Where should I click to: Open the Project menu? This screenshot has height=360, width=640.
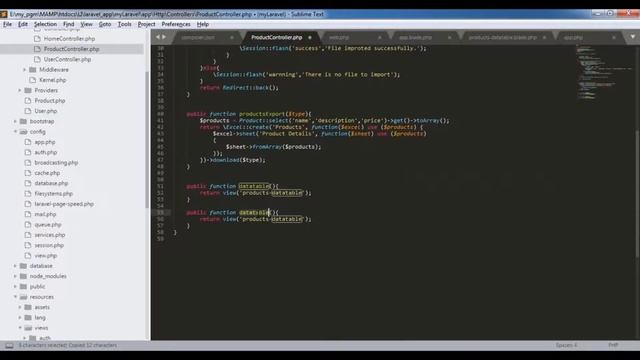click(147, 24)
